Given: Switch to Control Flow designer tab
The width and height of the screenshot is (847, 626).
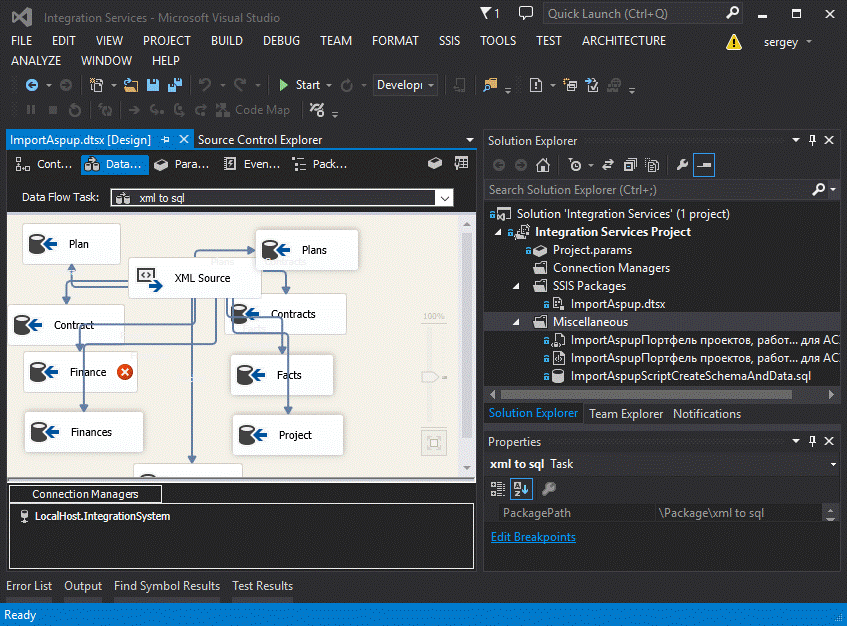Looking at the screenshot, I should 44,164.
